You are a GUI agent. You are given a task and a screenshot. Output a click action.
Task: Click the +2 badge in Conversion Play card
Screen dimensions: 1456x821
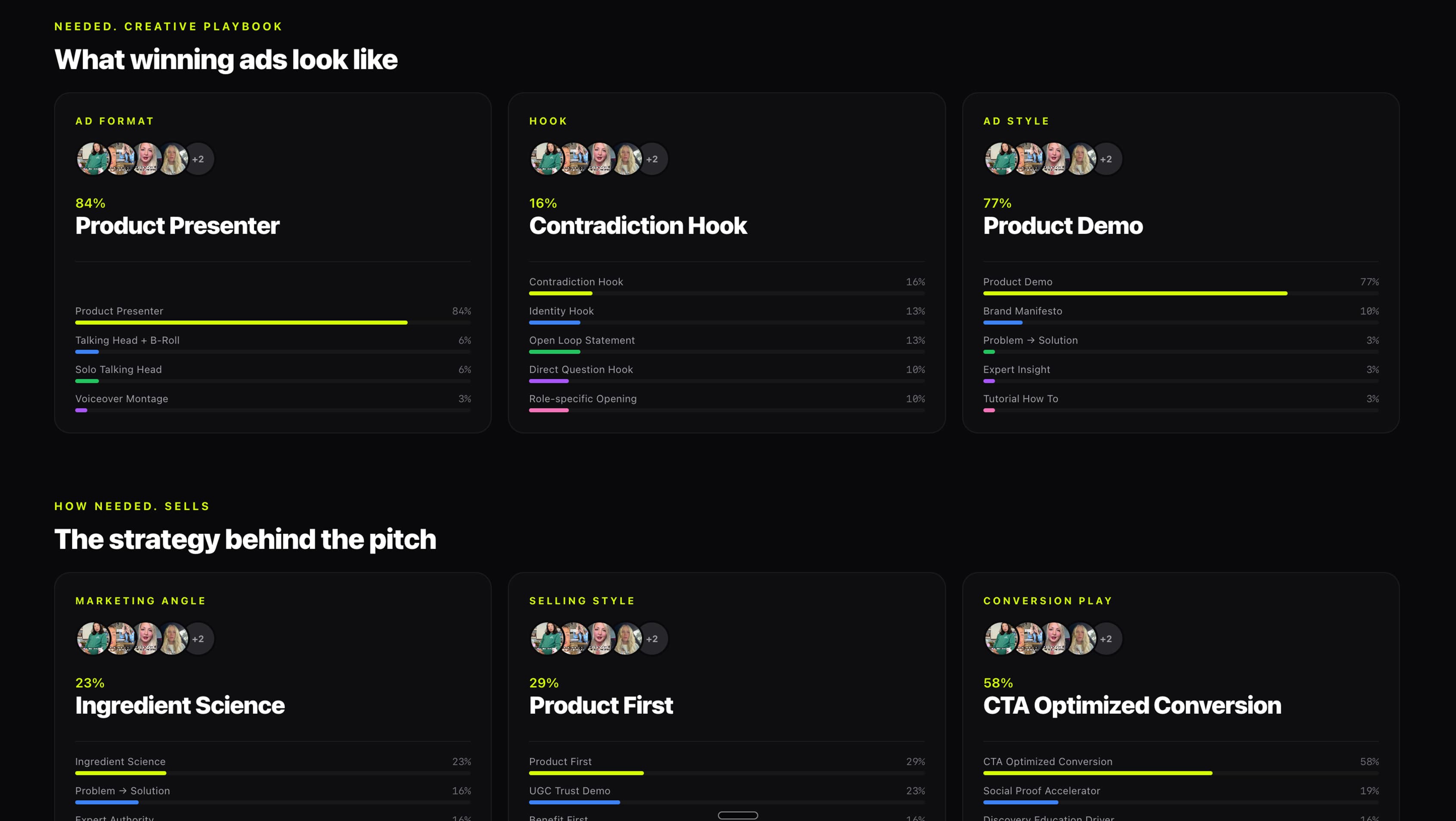pos(1106,639)
